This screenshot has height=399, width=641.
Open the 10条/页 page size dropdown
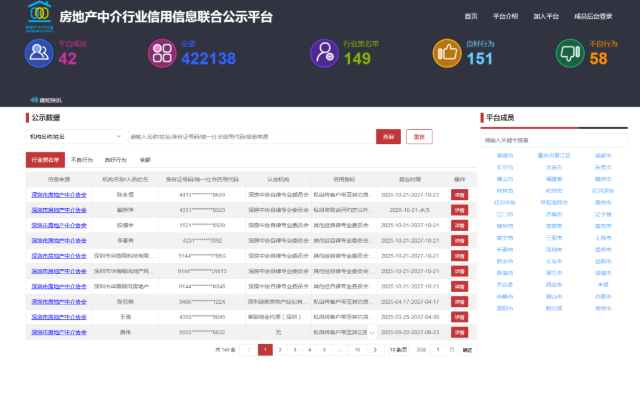tap(398, 350)
